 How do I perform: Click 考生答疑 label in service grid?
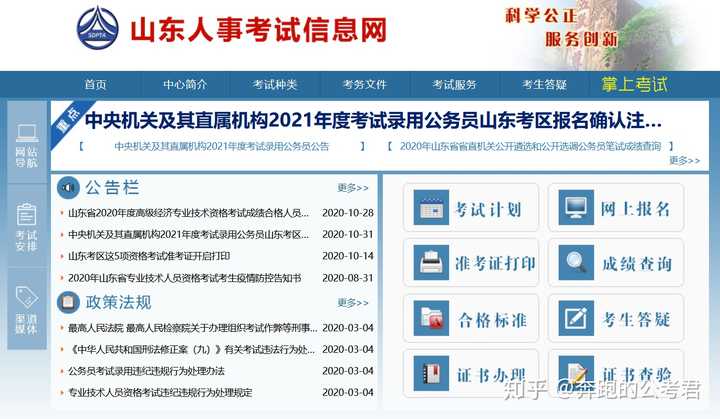coord(636,319)
